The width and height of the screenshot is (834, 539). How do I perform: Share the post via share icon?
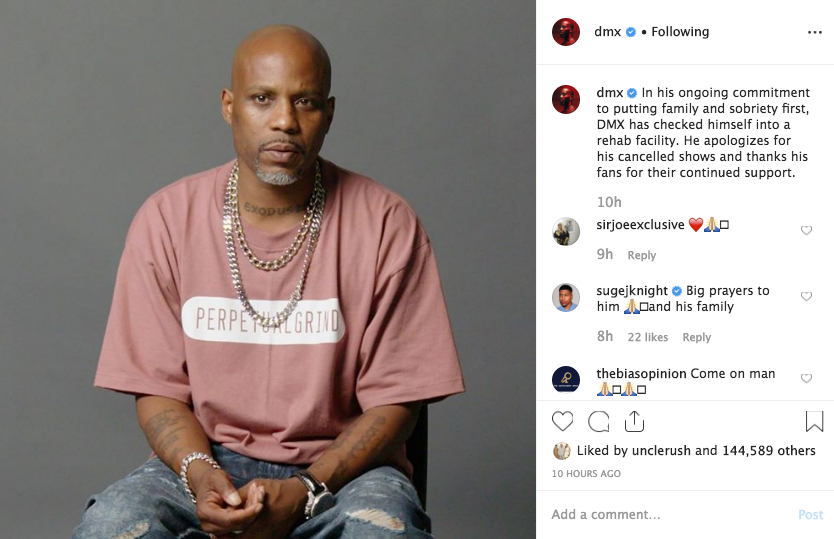coord(634,421)
